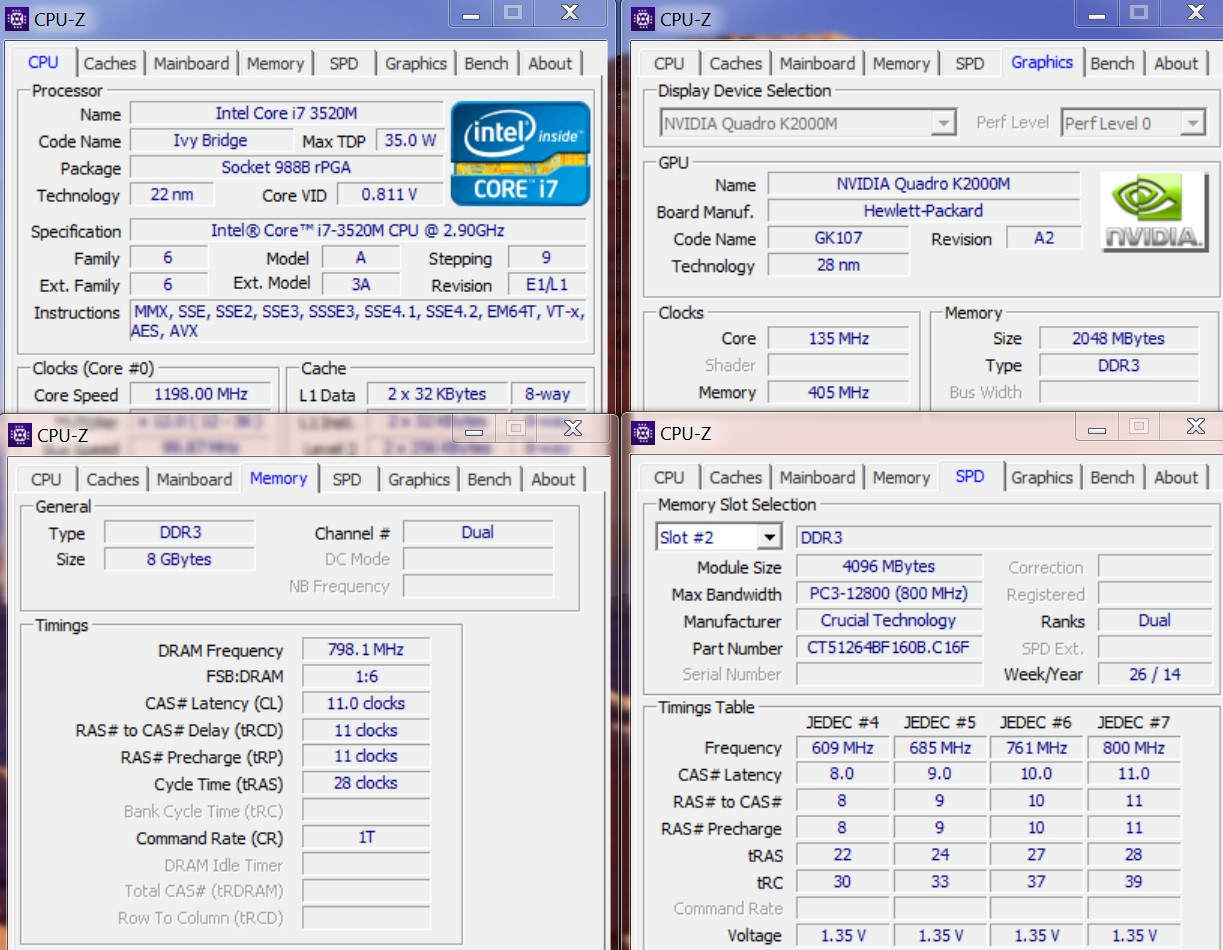Image resolution: width=1223 pixels, height=950 pixels.
Task: Open the Bench tab in the Graphics window
Action: pos(1113,63)
